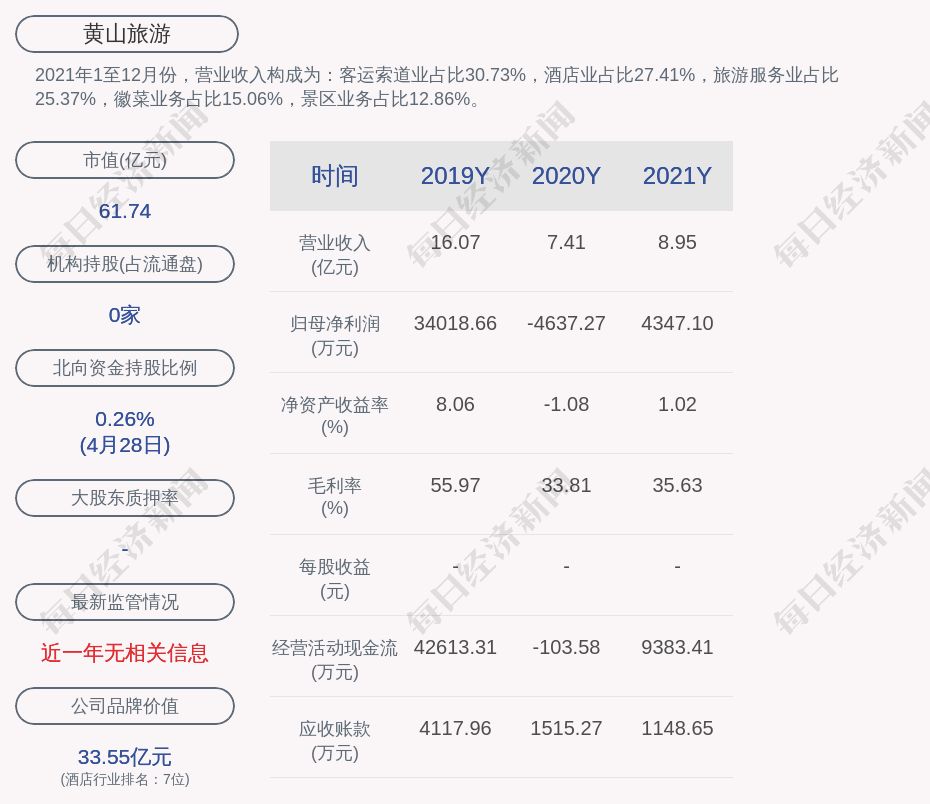Screen dimensions: 930x804
Task: Click cash flow value 9383.41
Action: [x=677, y=647]
